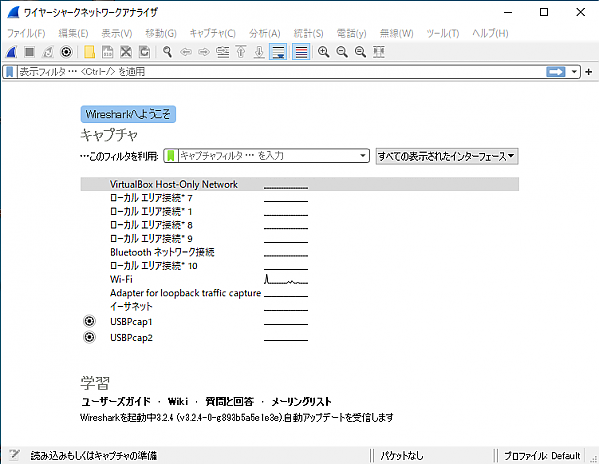Image resolution: width=599 pixels, height=464 pixels.
Task: Go back in packet history arrow
Action: (x=186, y=52)
